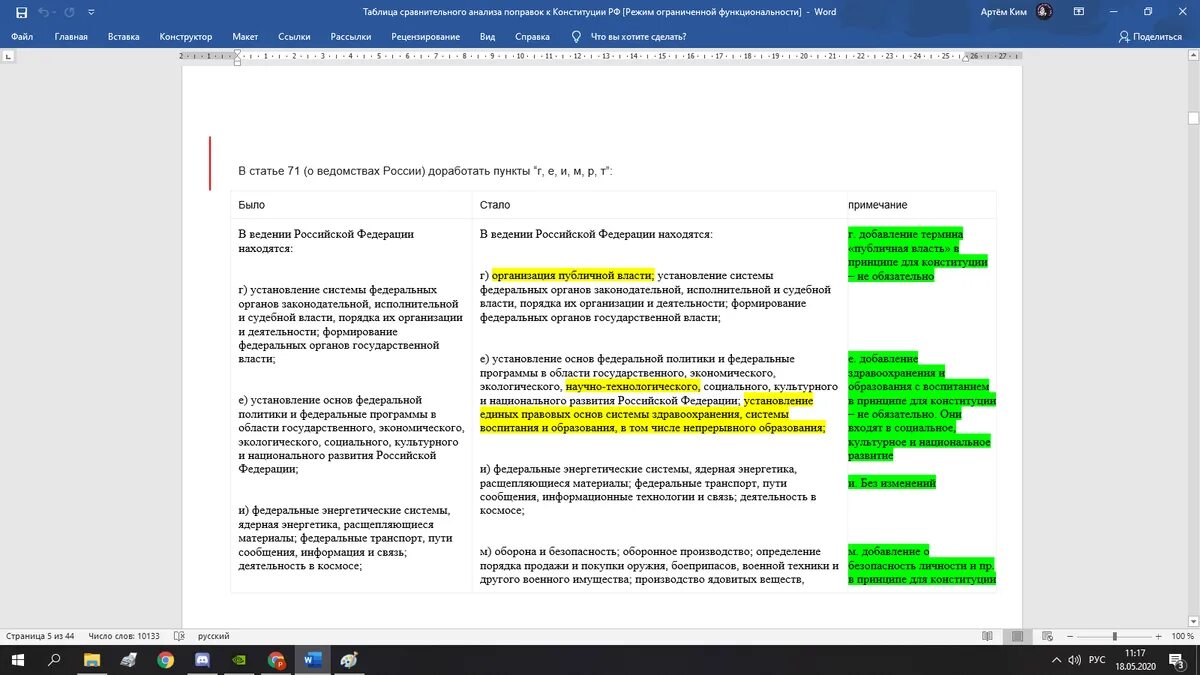1200x675 pixels.
Task: Customize the Quick Access Toolbar via its chevron
Action: click(x=90, y=12)
